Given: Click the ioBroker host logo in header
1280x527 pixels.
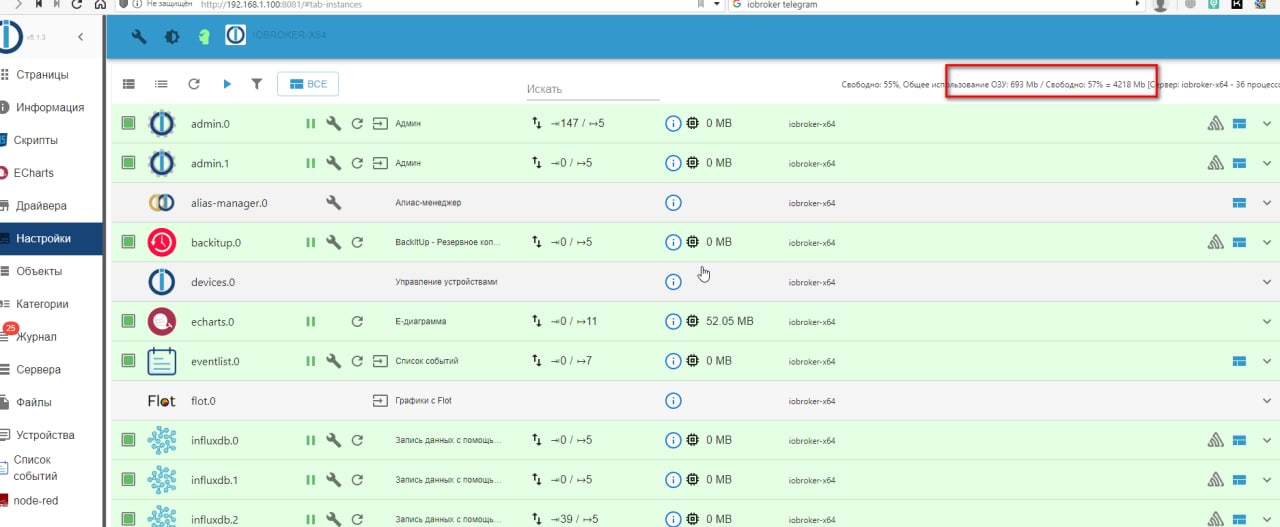Looking at the screenshot, I should pyautogui.click(x=235, y=36).
